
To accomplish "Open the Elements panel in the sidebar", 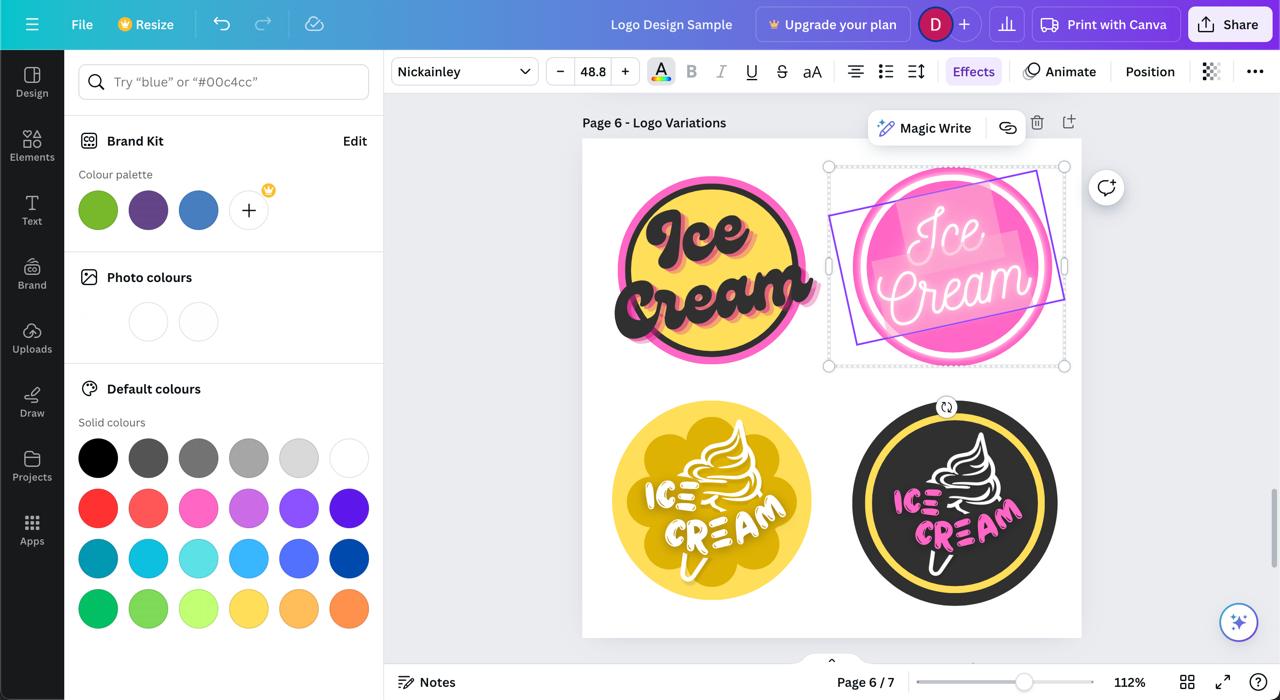I will [x=31, y=145].
